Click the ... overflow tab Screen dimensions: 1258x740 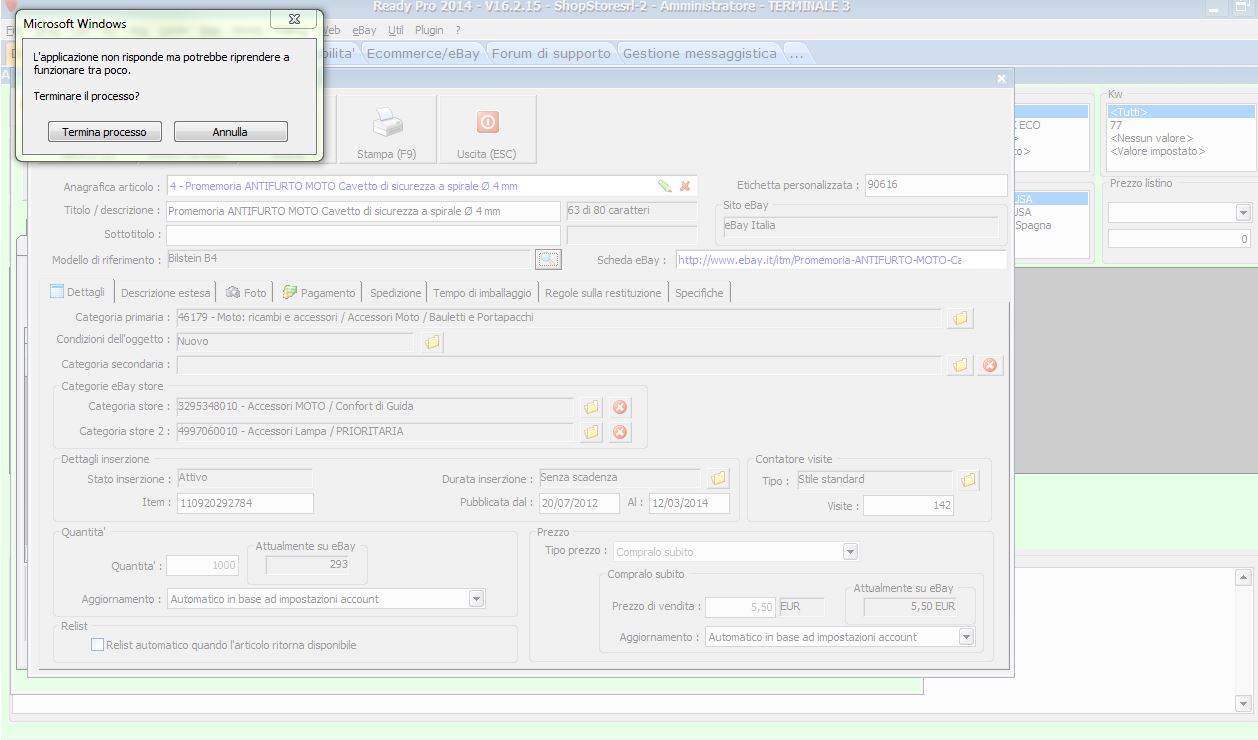click(x=796, y=54)
